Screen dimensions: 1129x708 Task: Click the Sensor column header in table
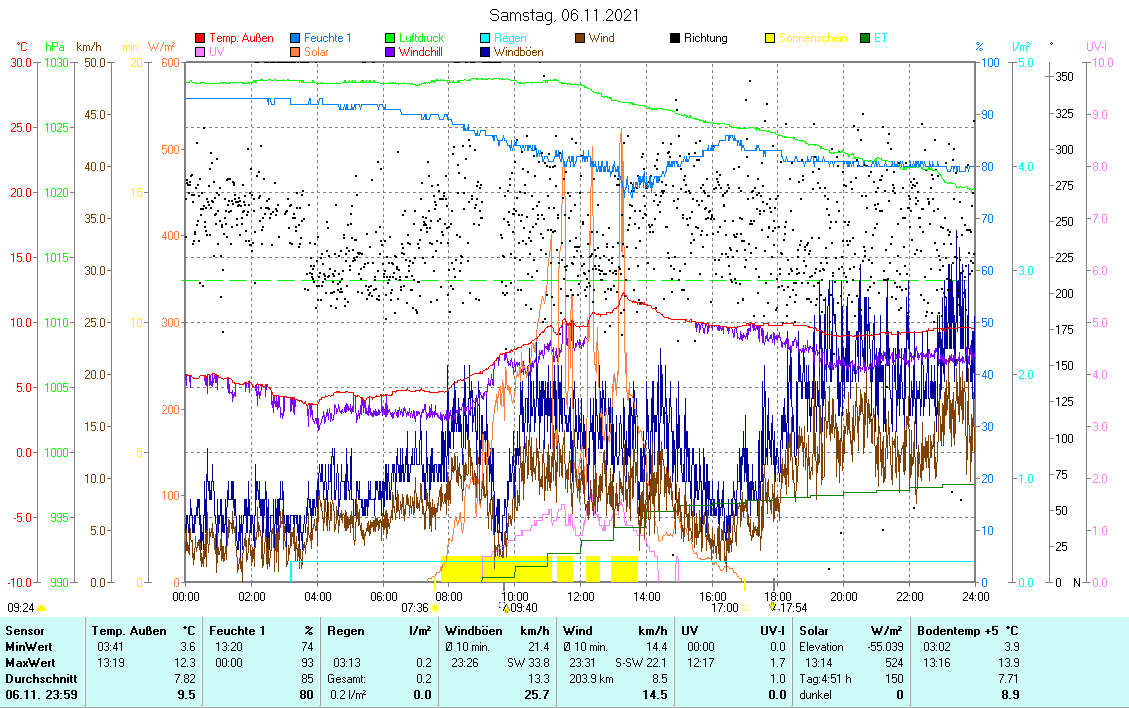click(25, 631)
